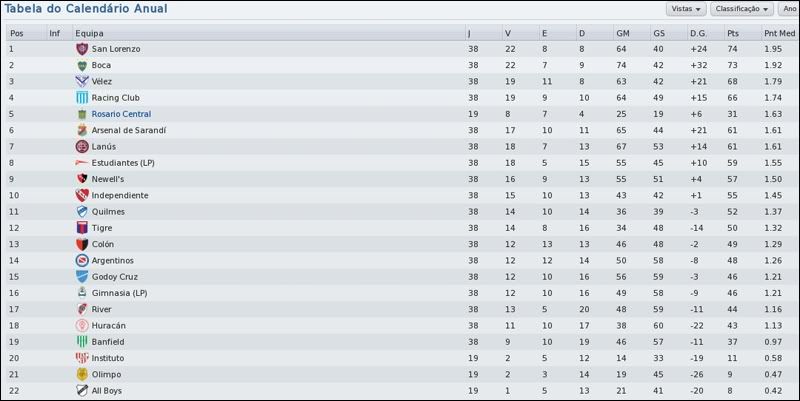Open the Classificação dropdown
The image size is (800, 401).
[x=742, y=9]
